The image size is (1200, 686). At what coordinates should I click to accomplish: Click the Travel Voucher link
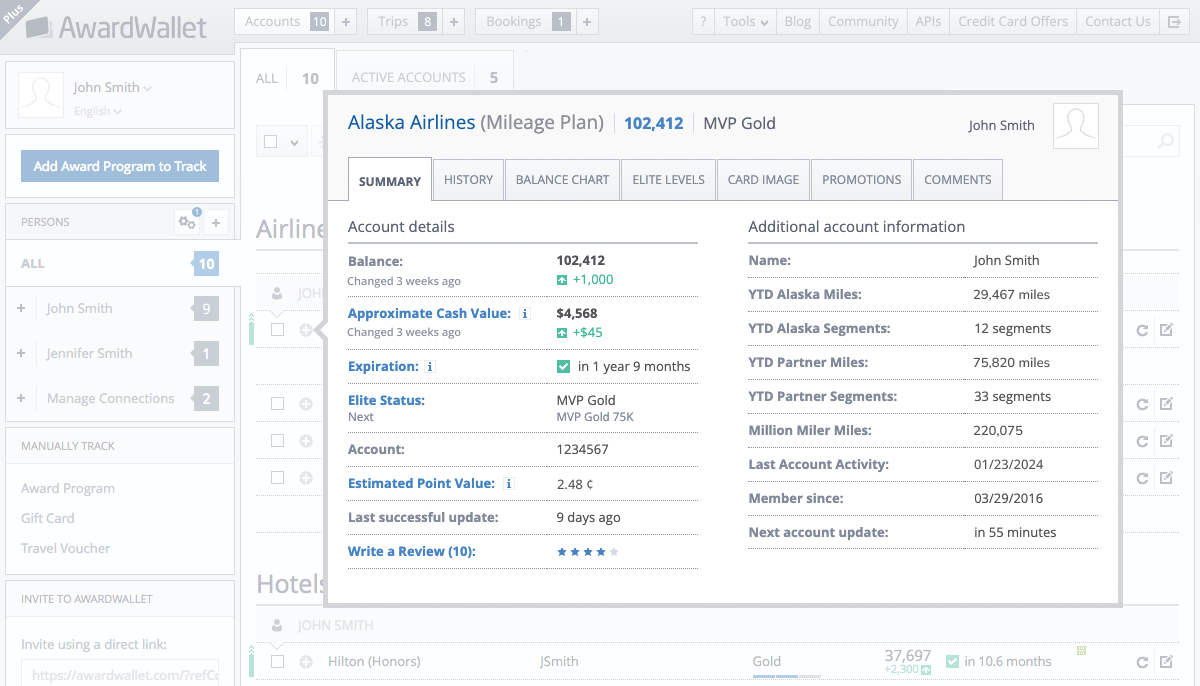(x=66, y=548)
